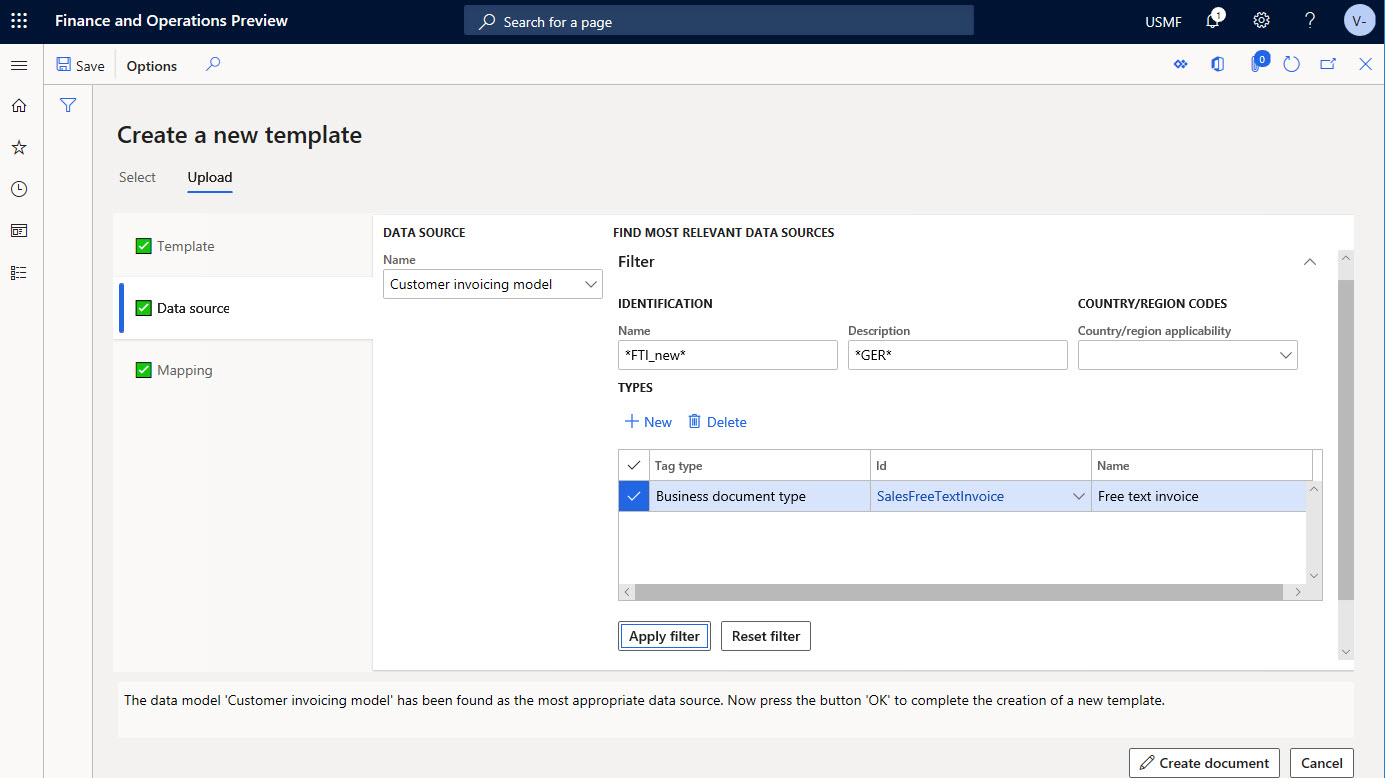Refresh the page with the refresh icon
The width and height of the screenshot is (1385, 778).
1291,63
